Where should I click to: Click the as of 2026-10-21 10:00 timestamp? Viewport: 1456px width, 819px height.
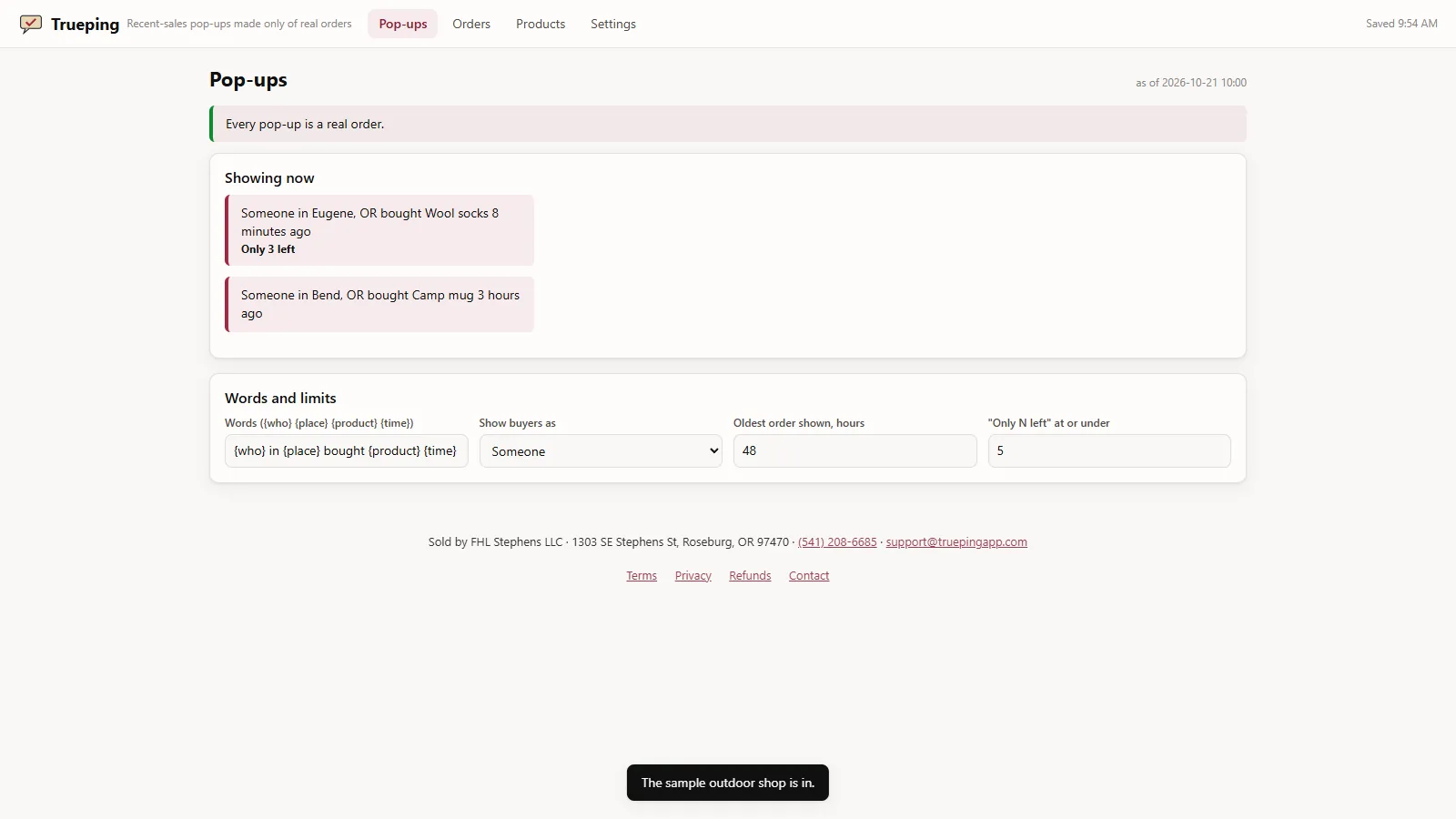point(1191,83)
